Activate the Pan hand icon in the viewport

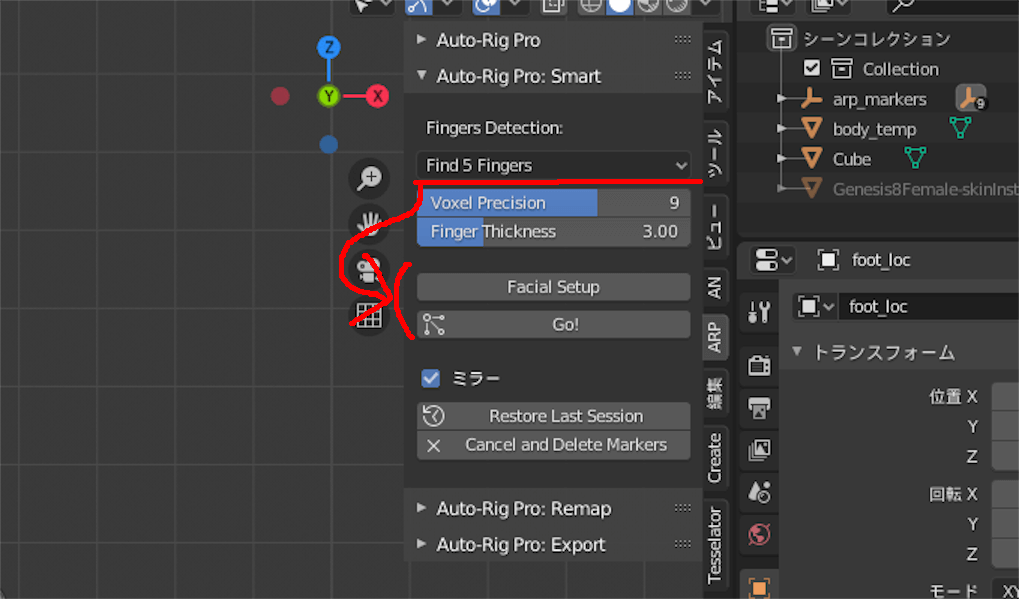point(369,222)
